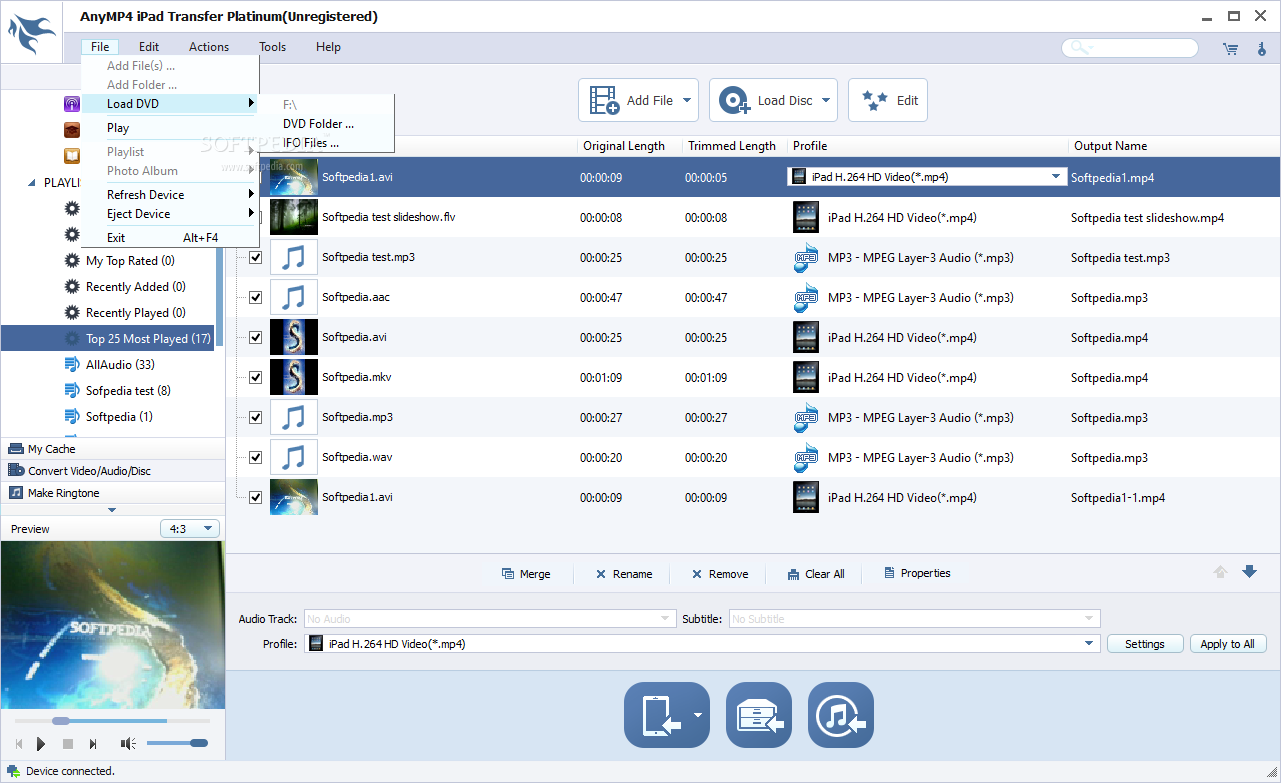Remove the selected file from the list
Image resolution: width=1281 pixels, height=783 pixels.
click(x=720, y=574)
